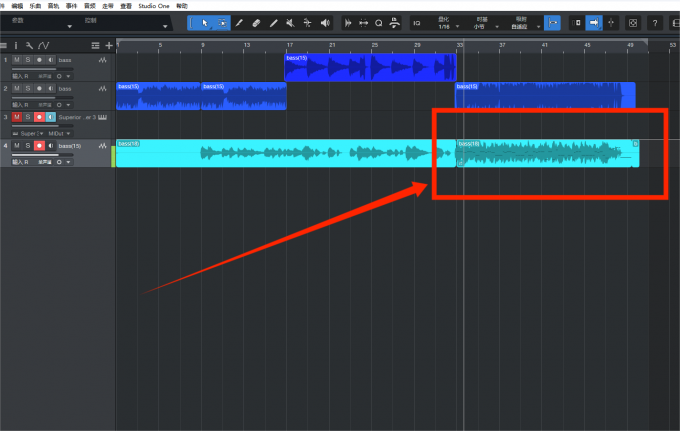Mute track 2 bass

click(16, 88)
